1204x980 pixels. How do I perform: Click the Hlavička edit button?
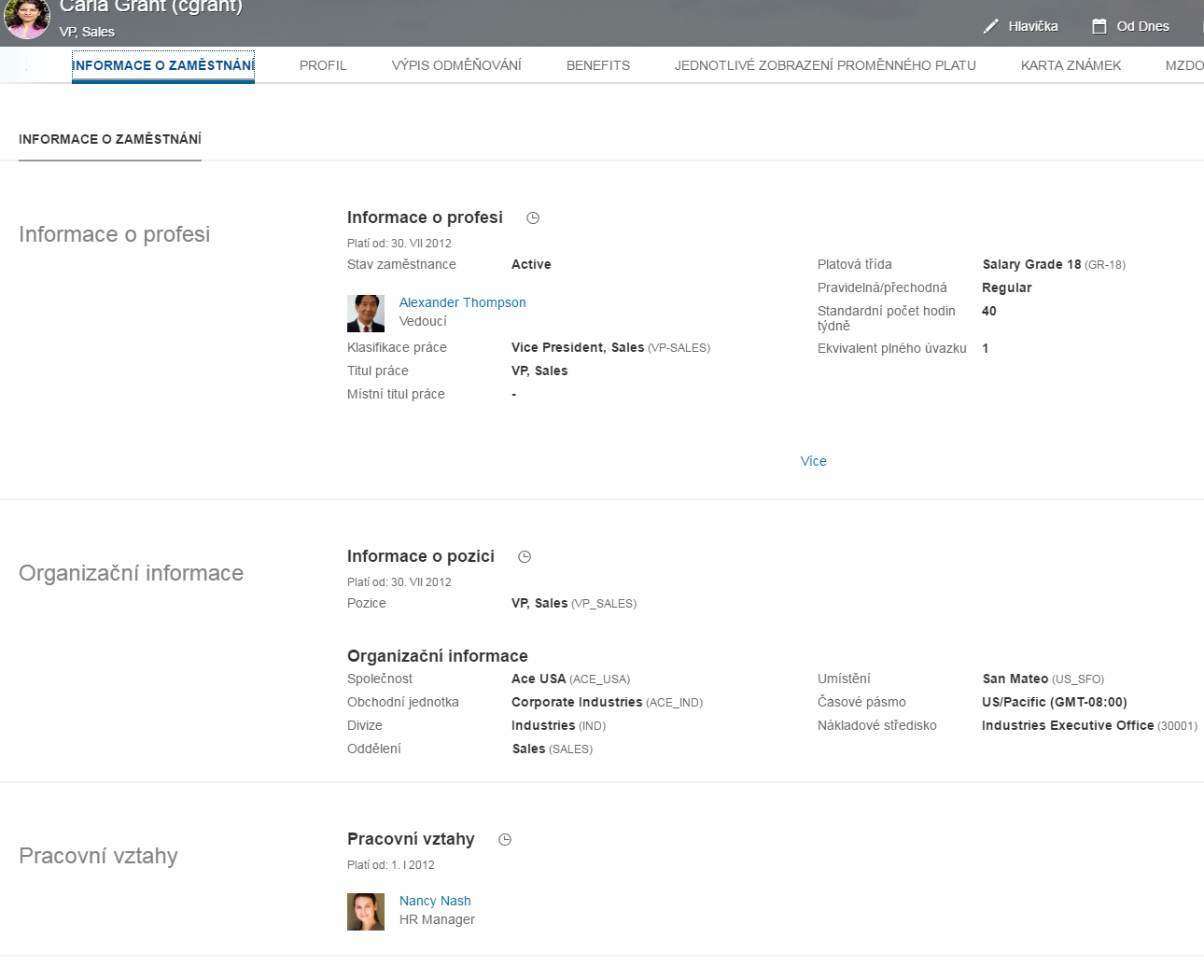click(1021, 26)
